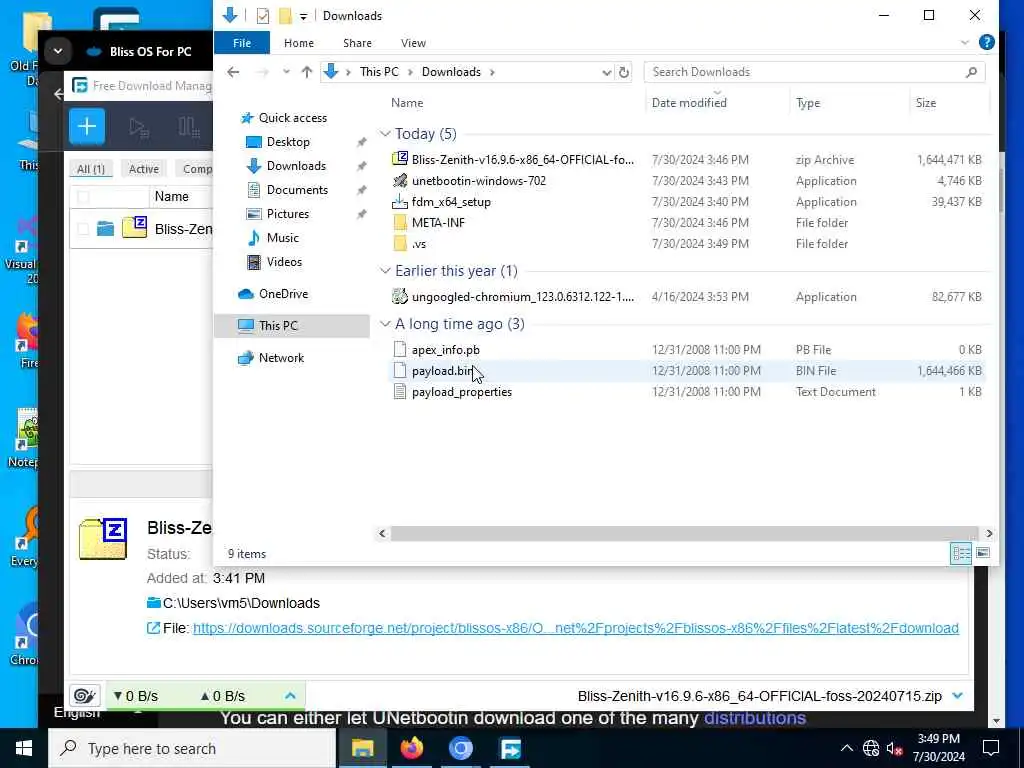
Task: Open the dropdown arrow next to the Bliss-Zenith zip filename
Action: tap(957, 696)
